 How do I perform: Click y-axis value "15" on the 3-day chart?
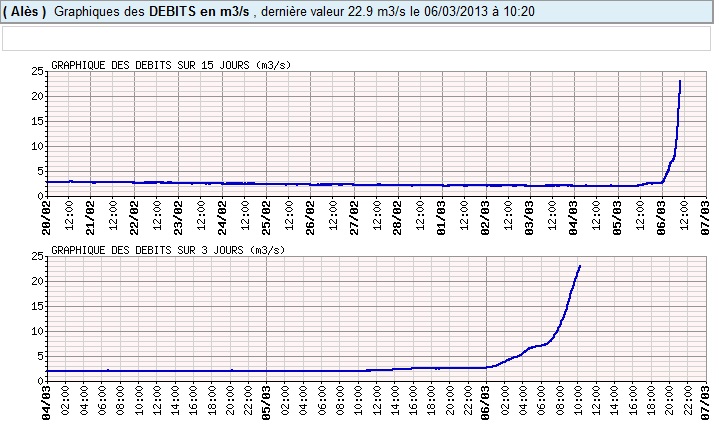click(x=37, y=306)
